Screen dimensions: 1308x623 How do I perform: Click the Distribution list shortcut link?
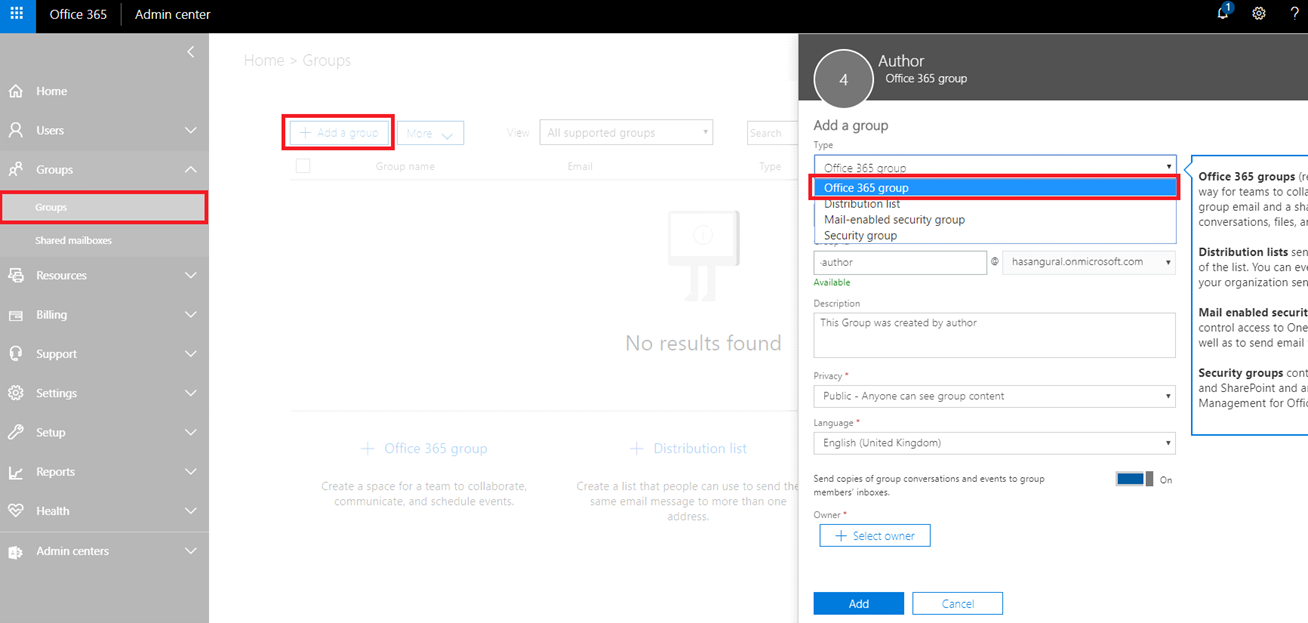point(688,449)
